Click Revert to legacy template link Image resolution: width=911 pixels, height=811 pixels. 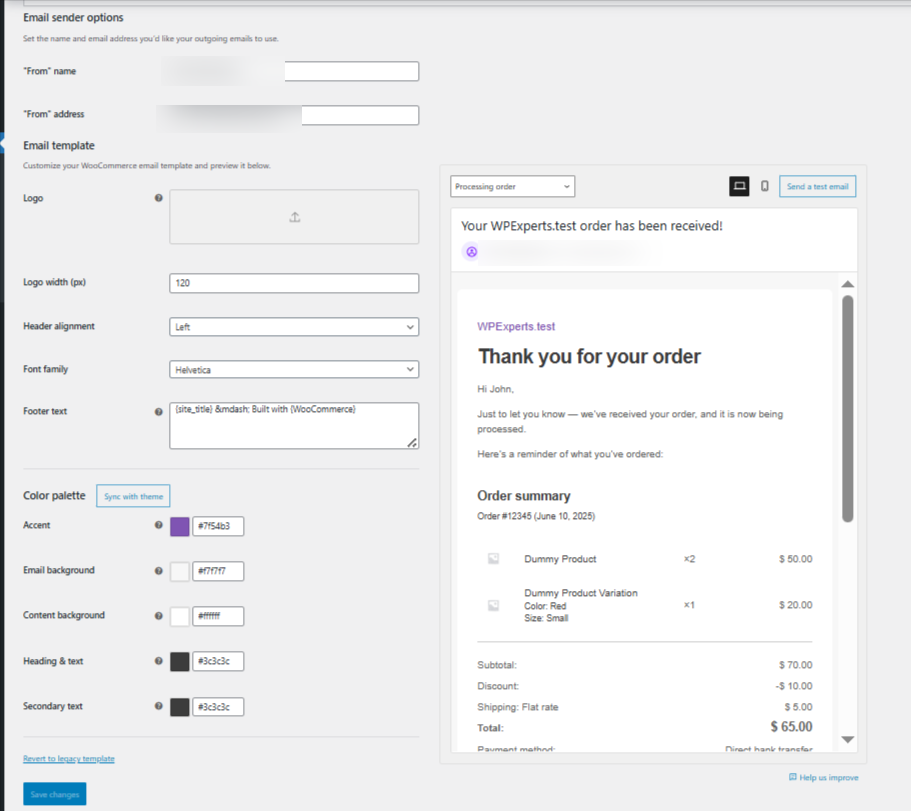point(68,758)
